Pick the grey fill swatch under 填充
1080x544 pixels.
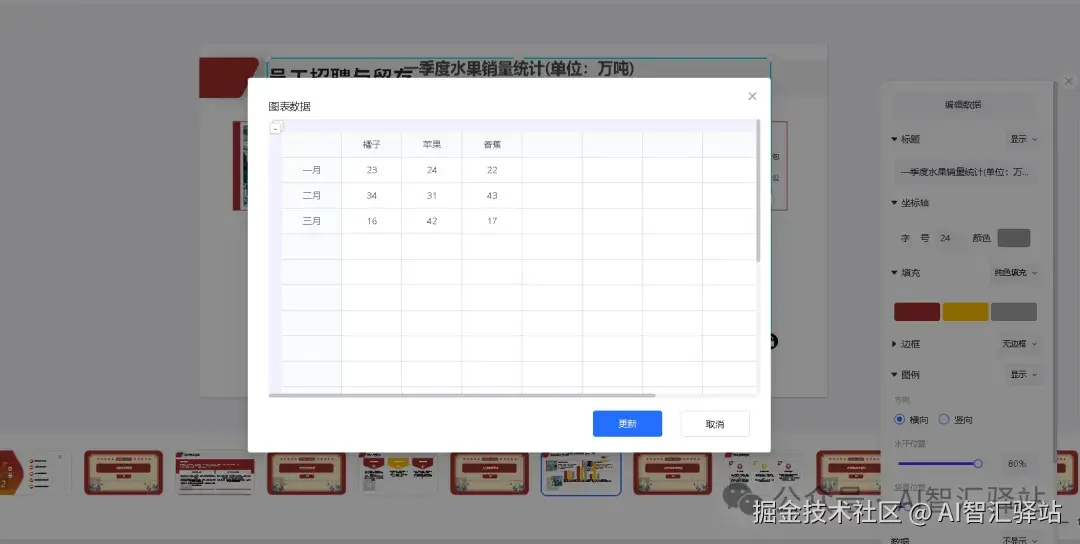click(x=1014, y=312)
